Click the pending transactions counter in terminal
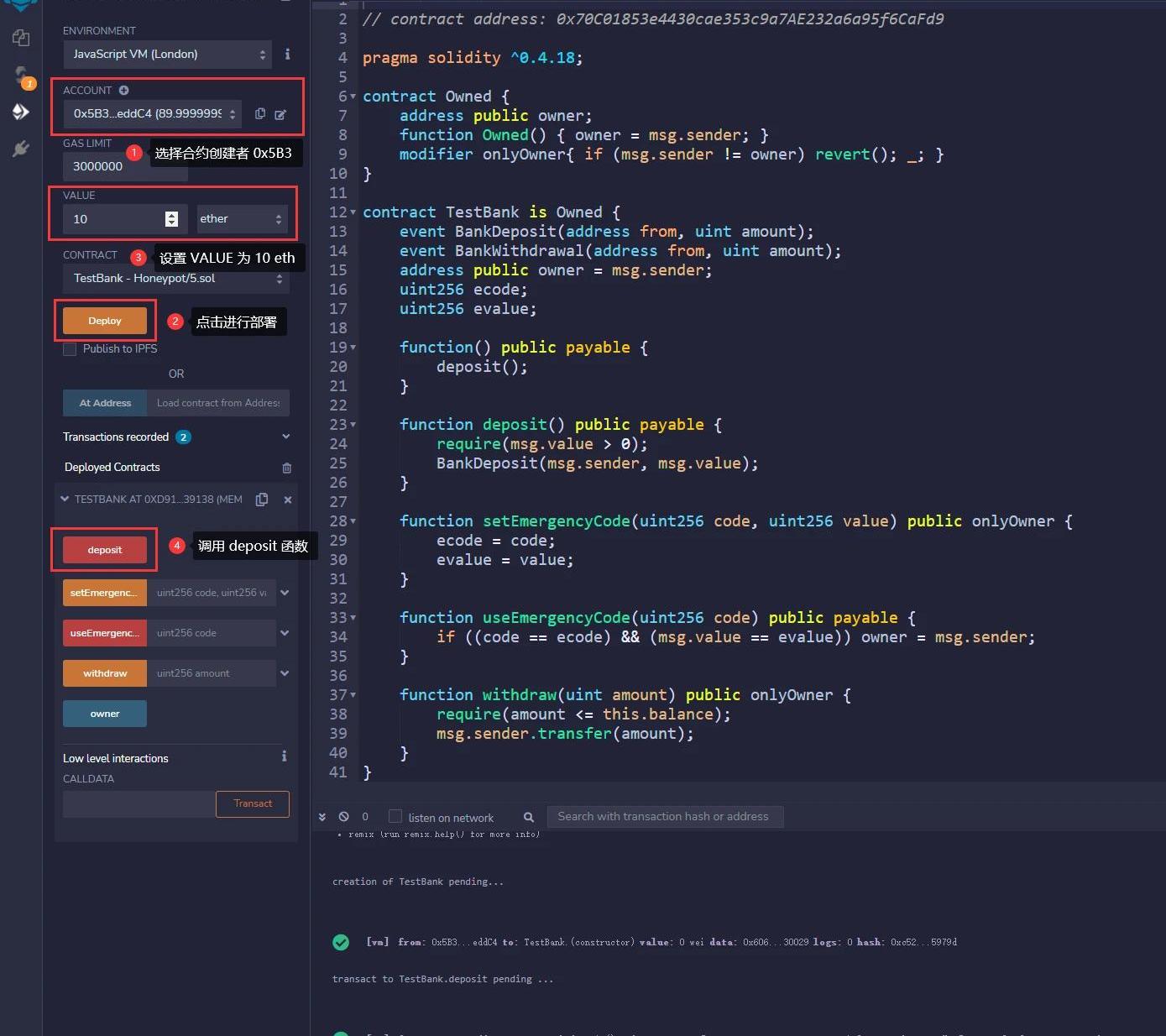1166x1036 pixels. [365, 817]
